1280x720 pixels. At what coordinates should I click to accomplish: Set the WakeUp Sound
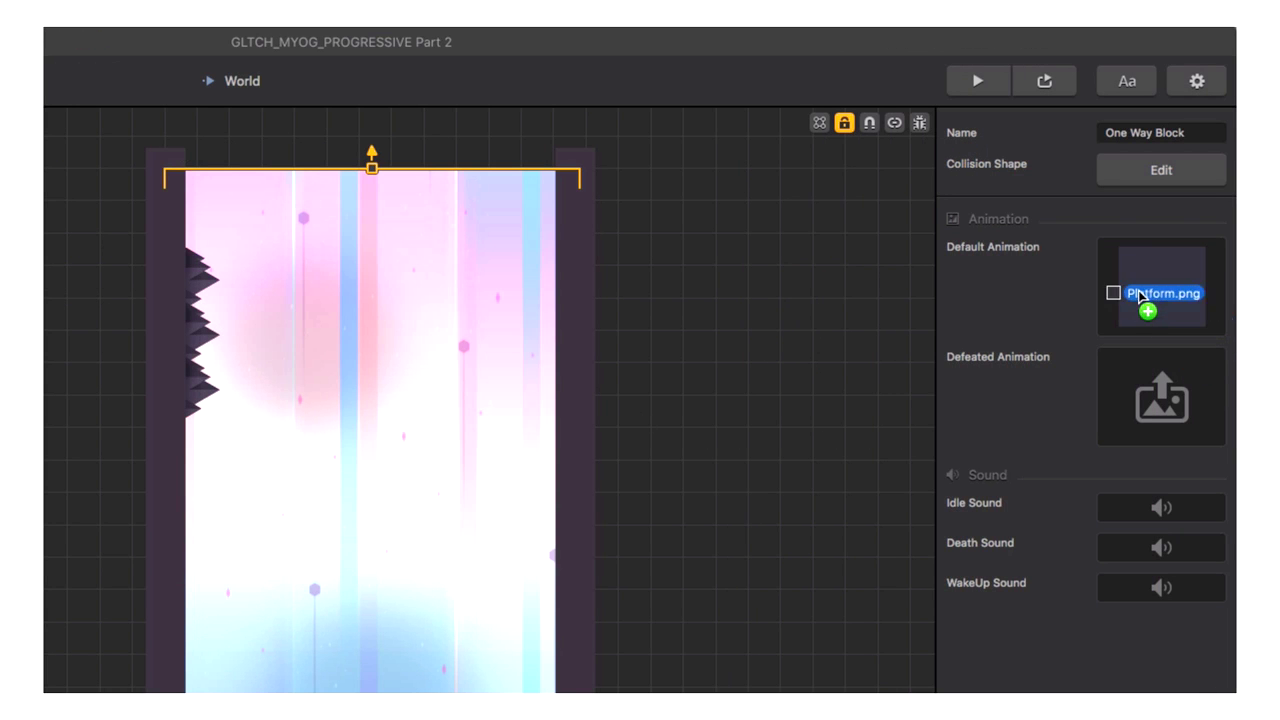[1160, 588]
